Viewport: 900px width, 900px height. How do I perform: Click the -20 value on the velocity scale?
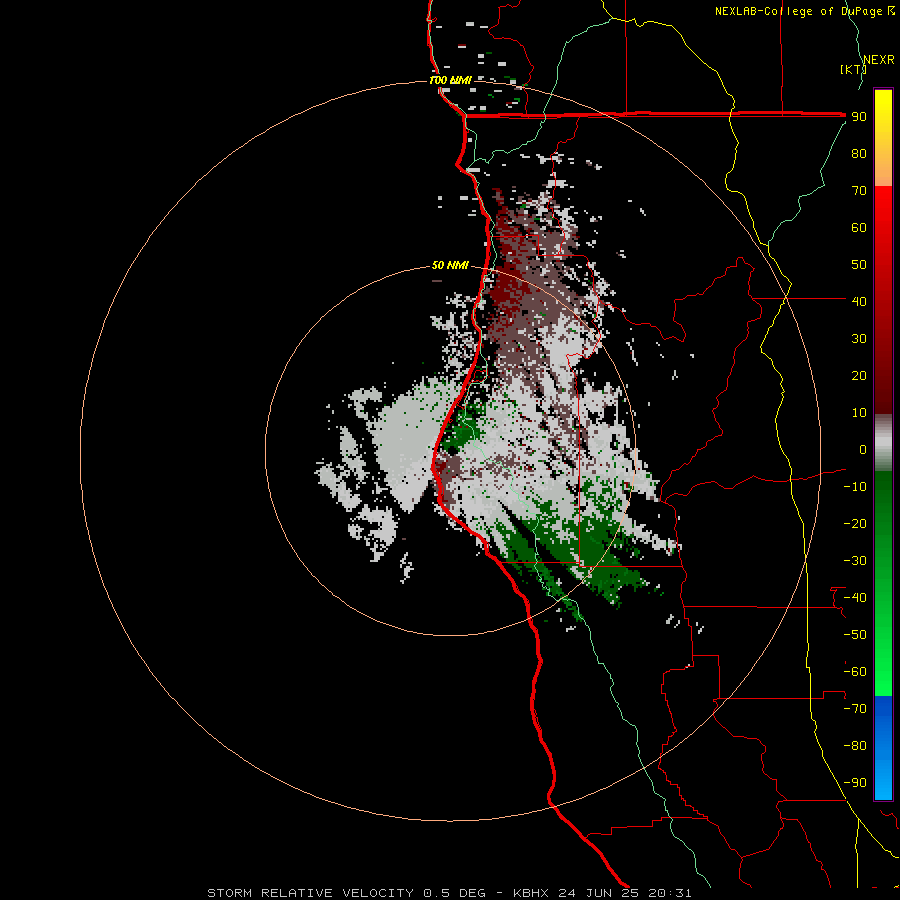click(x=855, y=523)
